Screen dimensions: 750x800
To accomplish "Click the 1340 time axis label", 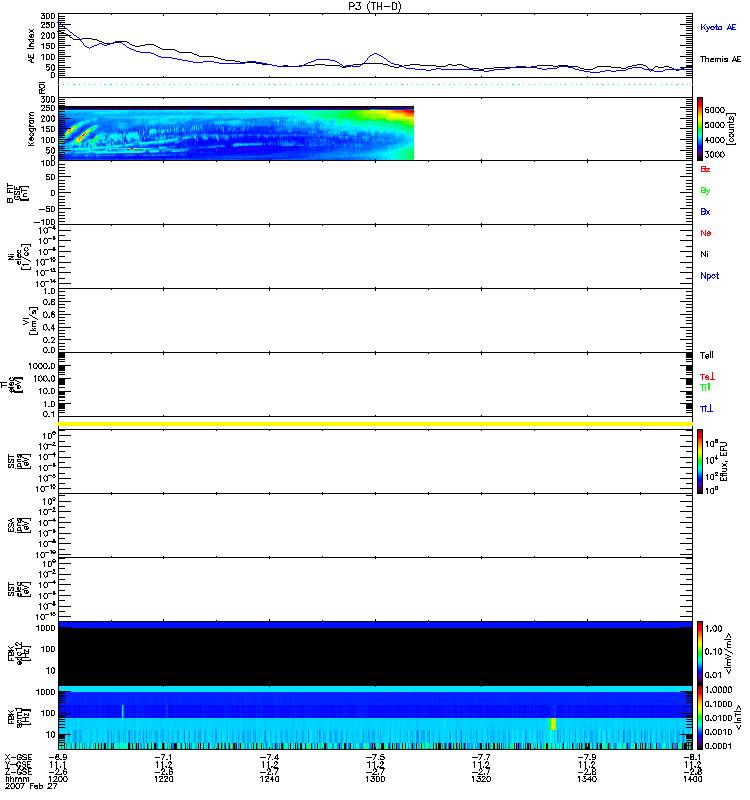I will click(587, 779).
